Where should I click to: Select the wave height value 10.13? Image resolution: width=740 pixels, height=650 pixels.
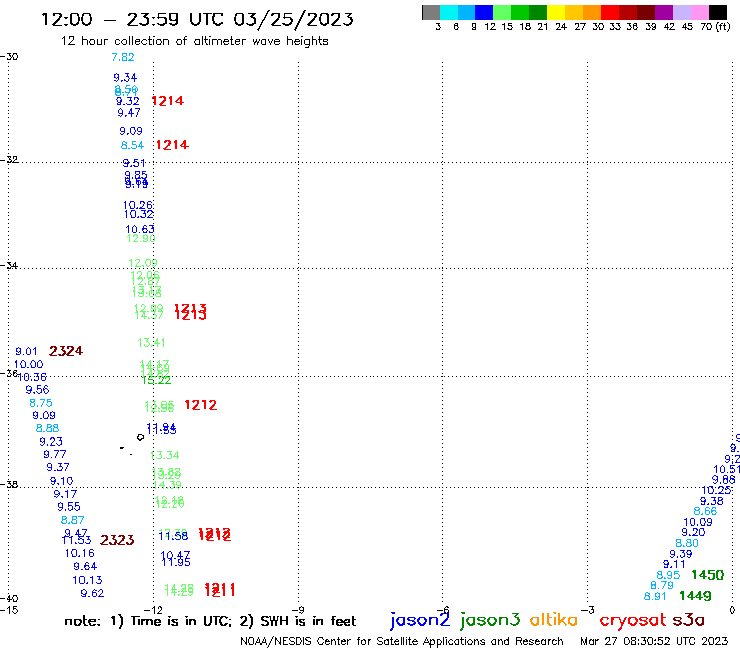87,580
